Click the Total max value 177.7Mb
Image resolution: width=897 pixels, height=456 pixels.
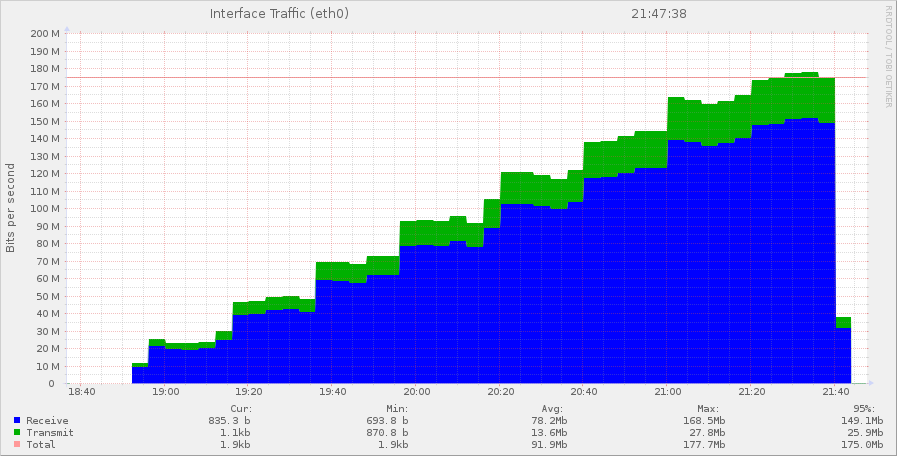tap(704, 445)
